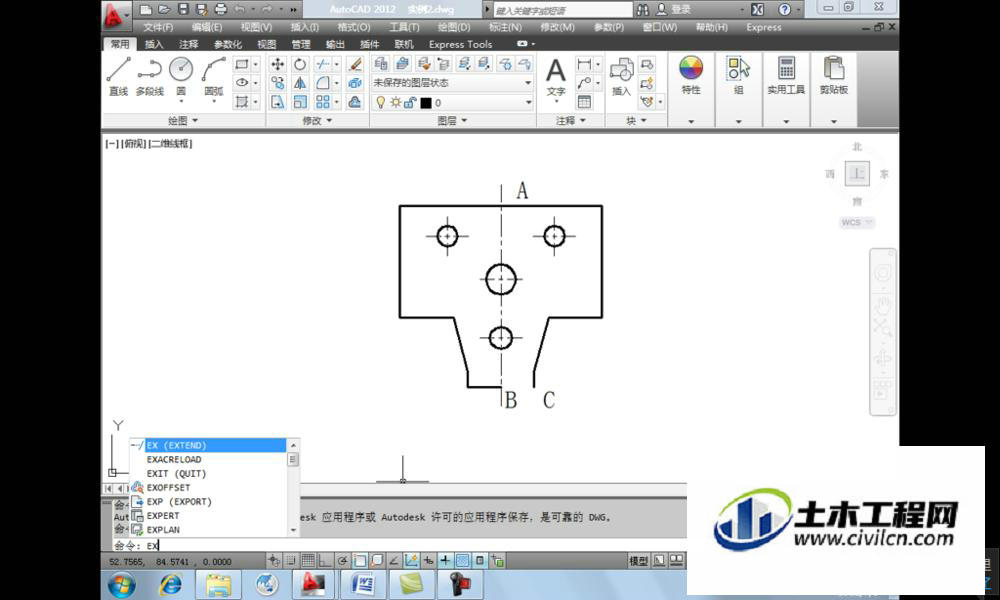Toggle layer 0 on/off lightbulb icon
1000x600 pixels.
381,103
